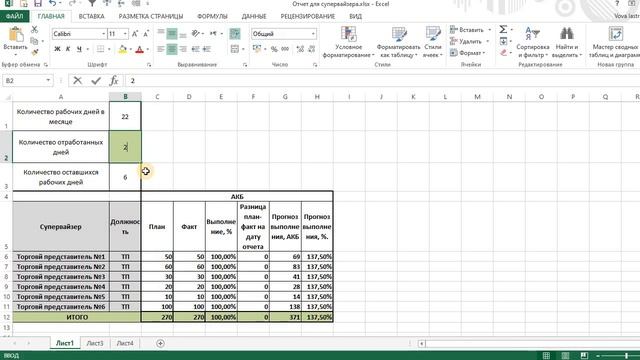This screenshot has height=360, width=640.
Task: Open Шрифт group dialog launcher
Action: tap(149, 65)
